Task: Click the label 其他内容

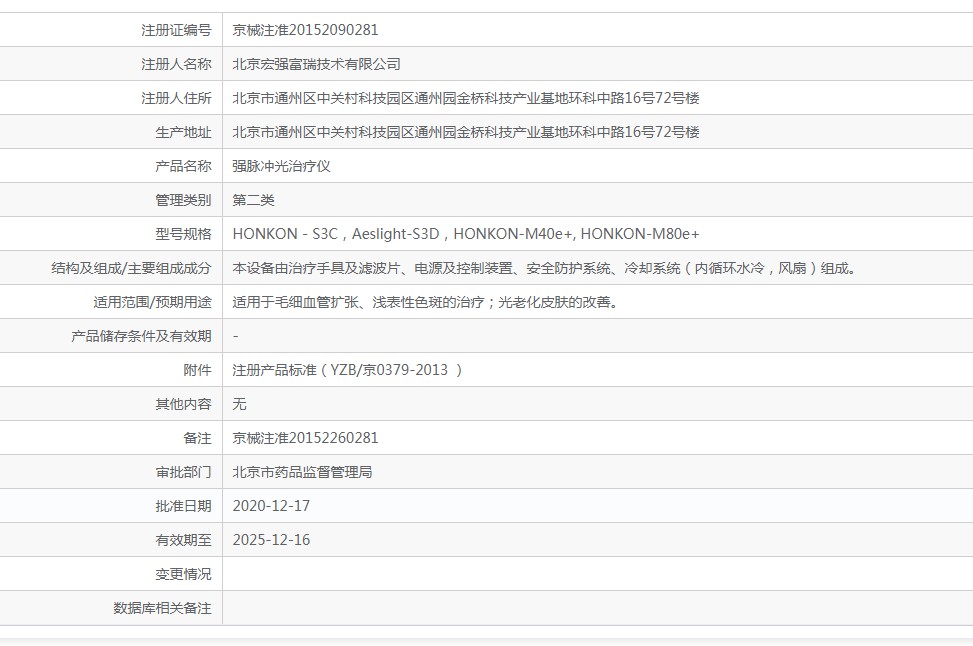Action: (x=183, y=404)
